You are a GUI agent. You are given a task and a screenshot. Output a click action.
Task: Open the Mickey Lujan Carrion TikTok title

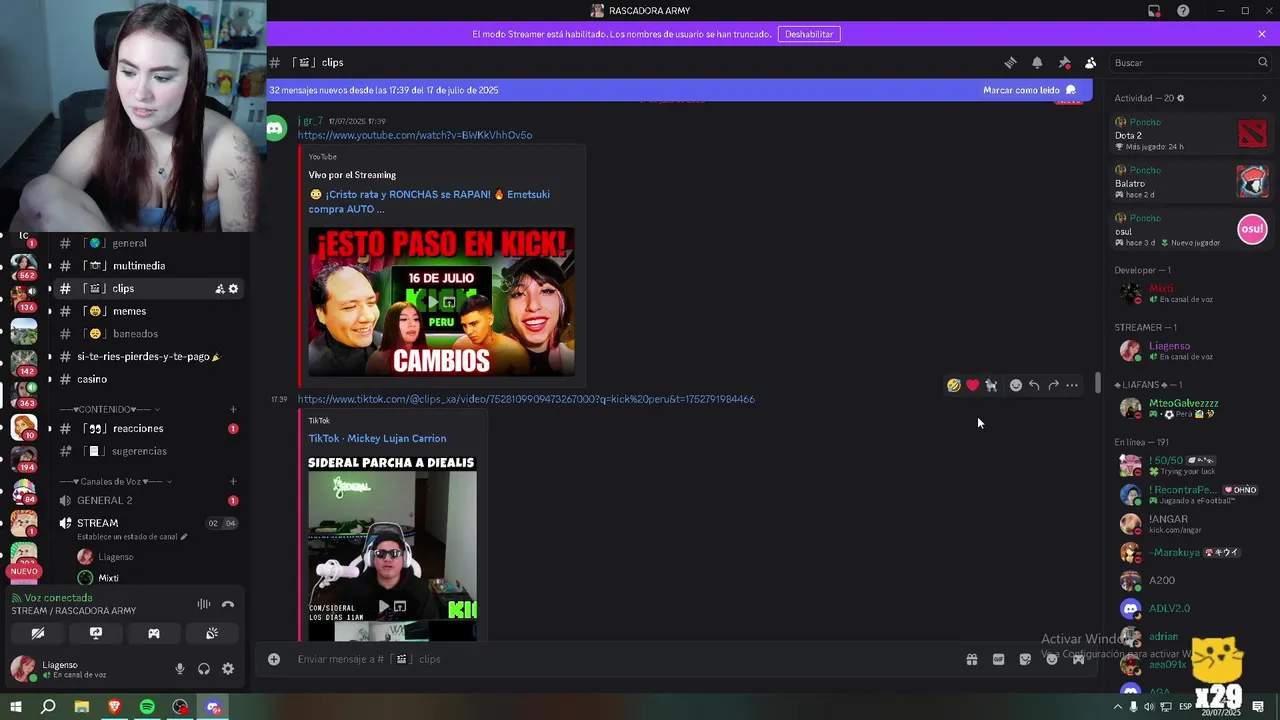[377, 438]
